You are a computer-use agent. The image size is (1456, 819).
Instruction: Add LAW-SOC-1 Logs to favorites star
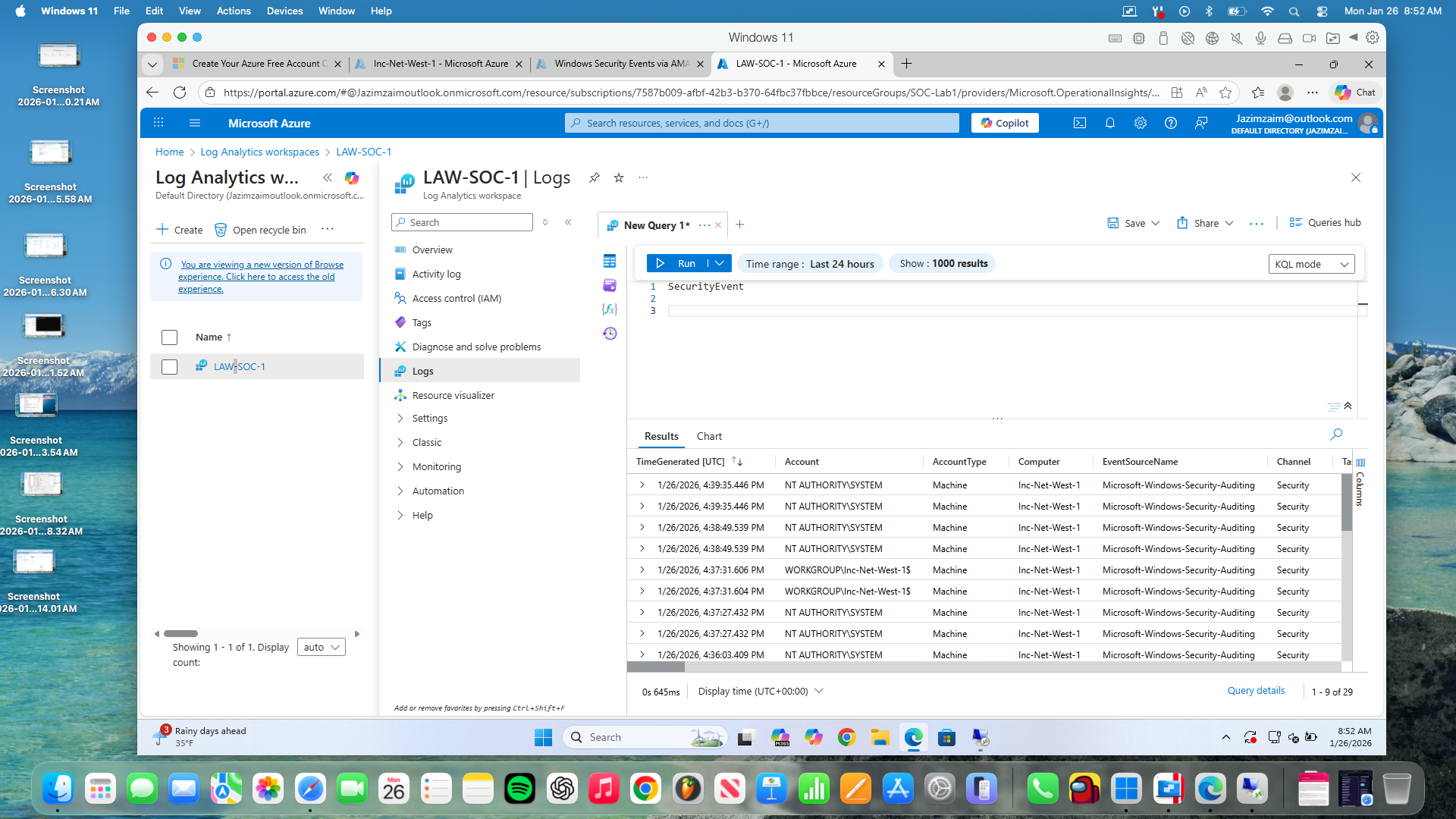coord(619,177)
